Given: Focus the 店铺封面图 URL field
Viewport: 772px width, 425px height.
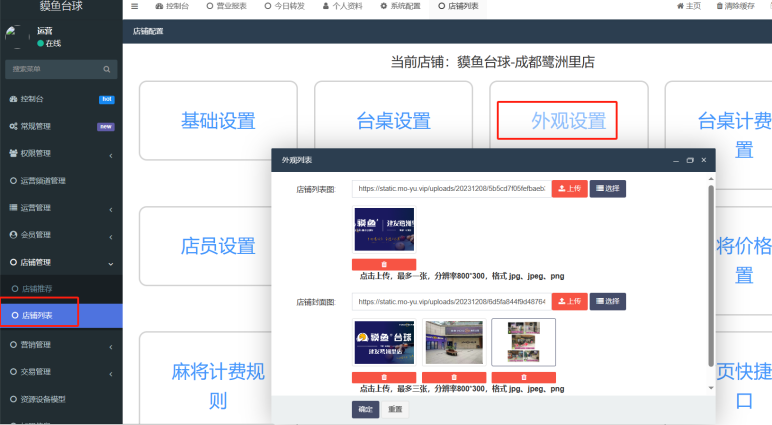Looking at the screenshot, I should pyautogui.click(x=451, y=301).
